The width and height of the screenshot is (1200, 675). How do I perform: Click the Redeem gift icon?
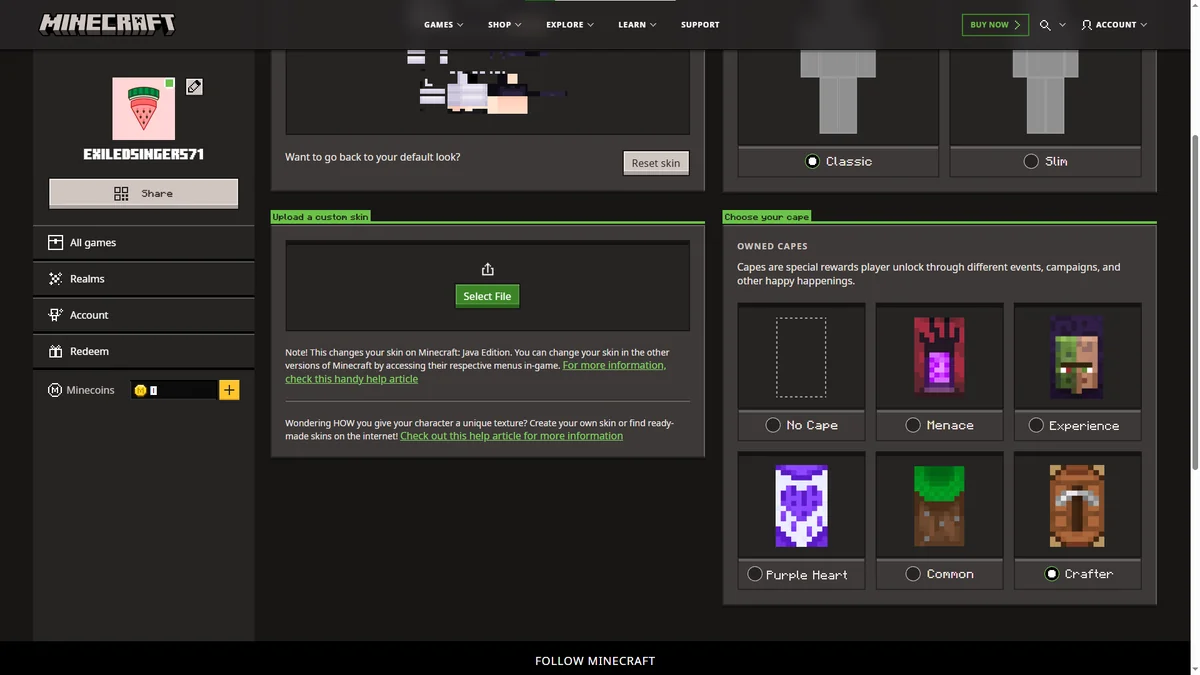click(x=55, y=351)
